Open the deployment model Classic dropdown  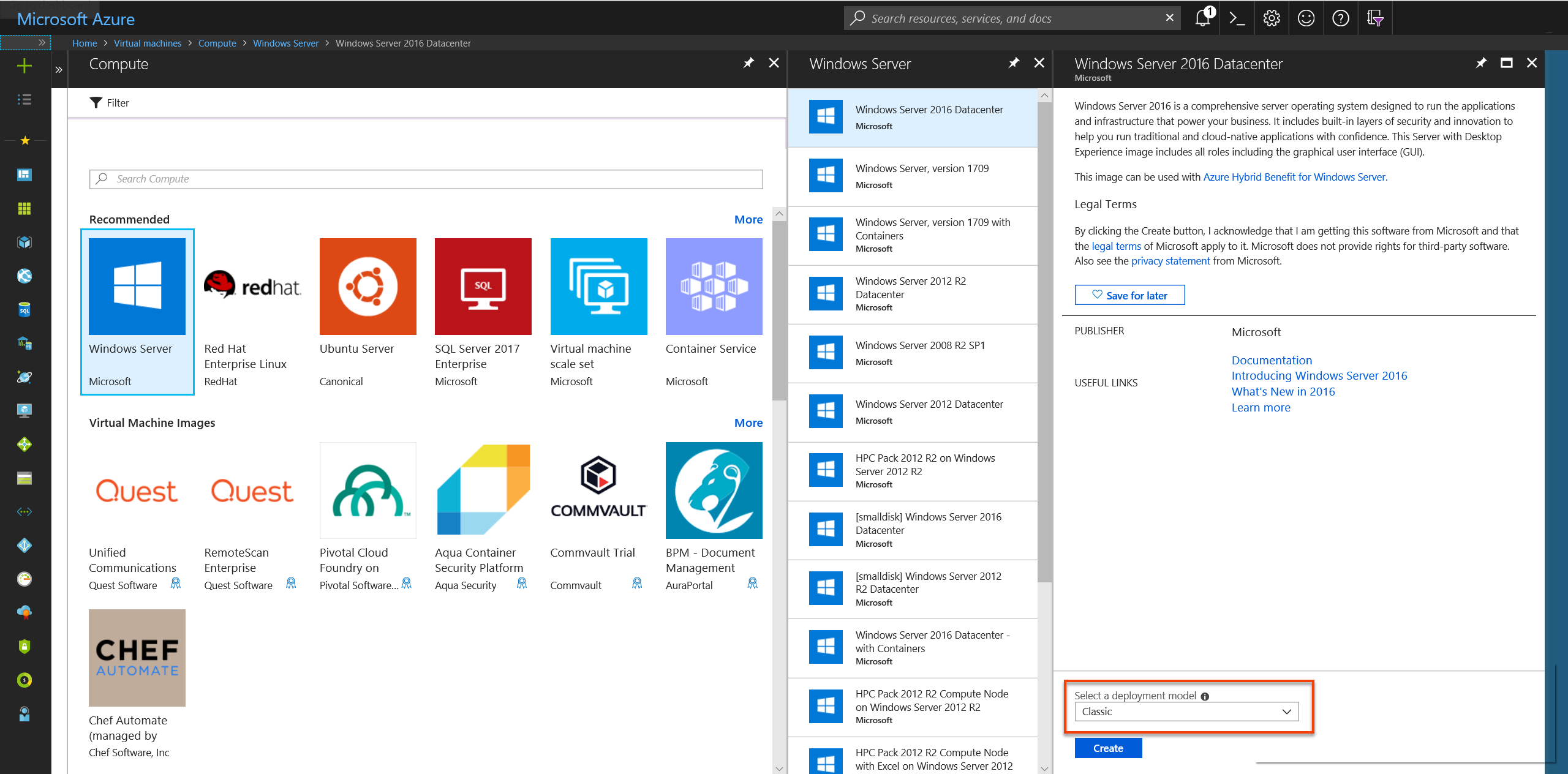click(1186, 712)
